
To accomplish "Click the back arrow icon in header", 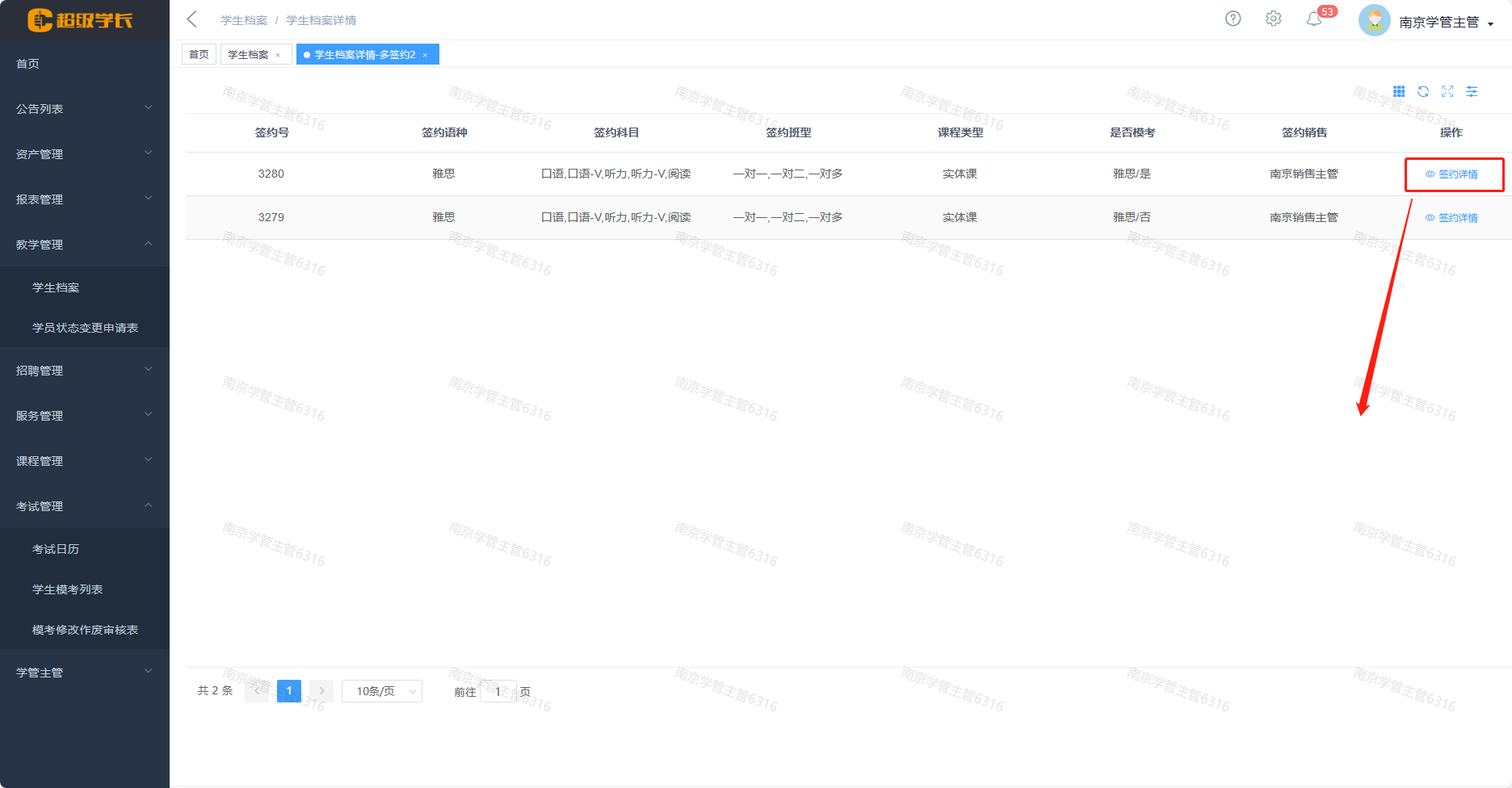I will click(x=191, y=19).
